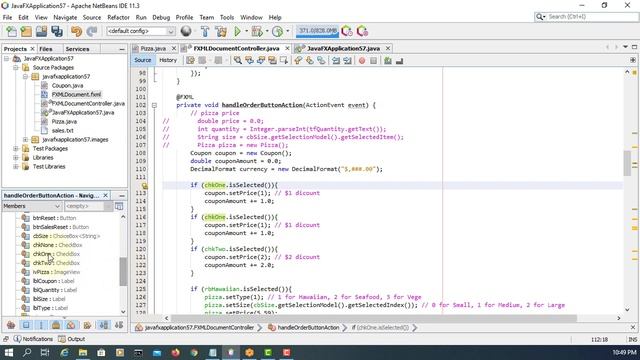Click the Save All toolbar icon
The width and height of the screenshot is (640, 360).
[57, 31]
